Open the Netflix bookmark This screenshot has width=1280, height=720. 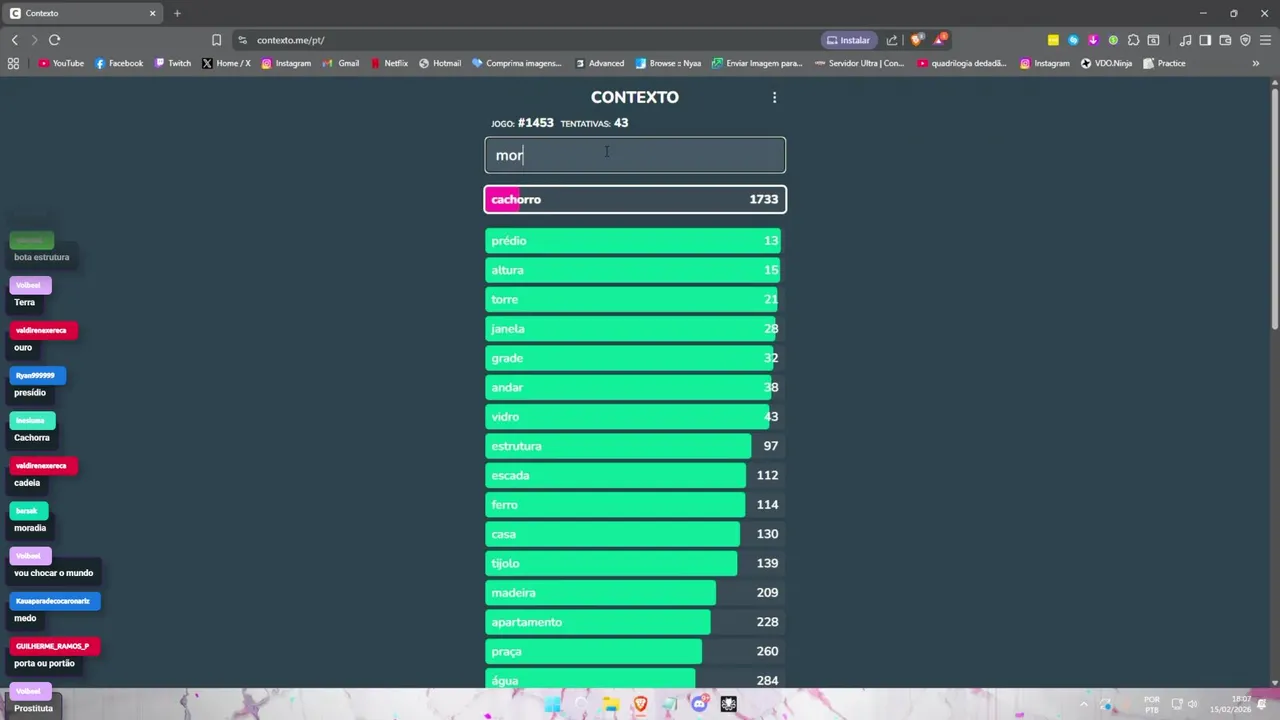pyautogui.click(x=389, y=63)
